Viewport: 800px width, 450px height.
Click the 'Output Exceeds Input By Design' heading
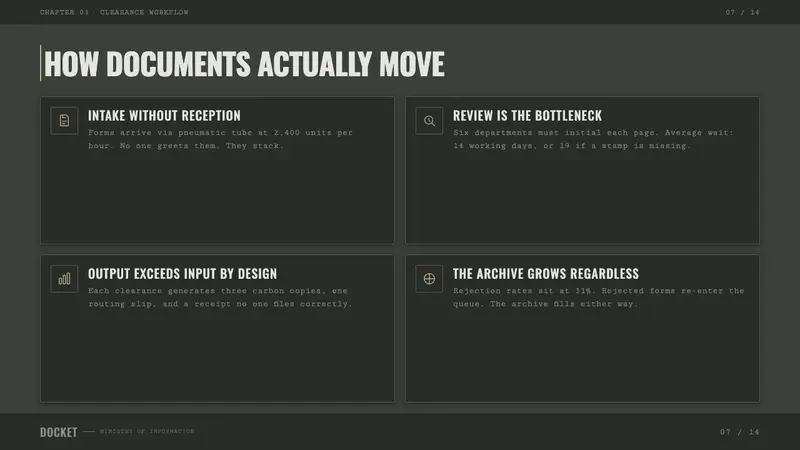[x=183, y=274]
